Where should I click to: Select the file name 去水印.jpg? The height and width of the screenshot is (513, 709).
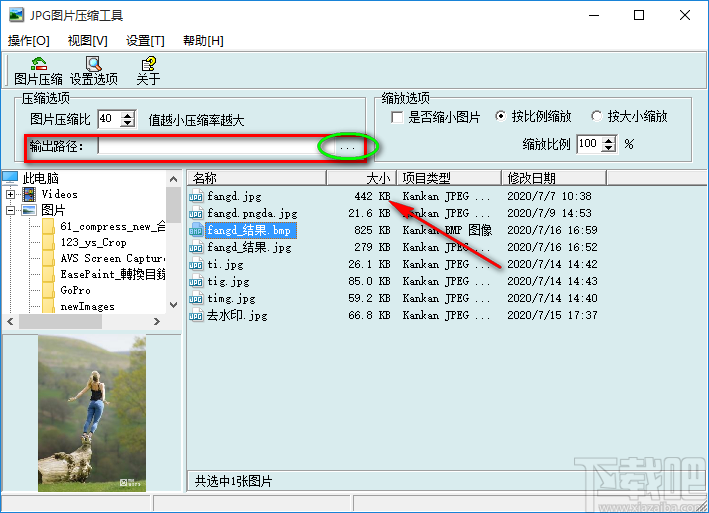pos(237,315)
